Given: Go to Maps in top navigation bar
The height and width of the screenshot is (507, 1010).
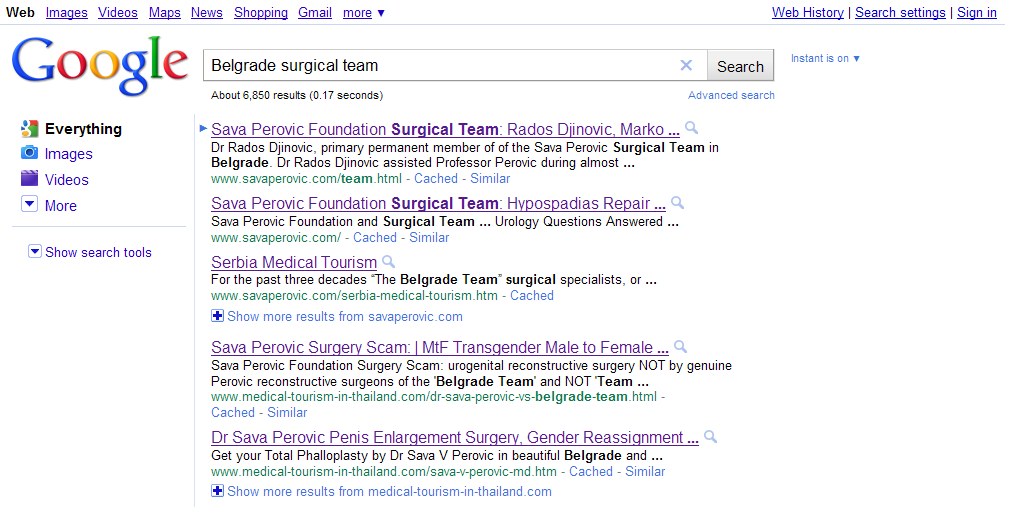Looking at the screenshot, I should point(165,13).
